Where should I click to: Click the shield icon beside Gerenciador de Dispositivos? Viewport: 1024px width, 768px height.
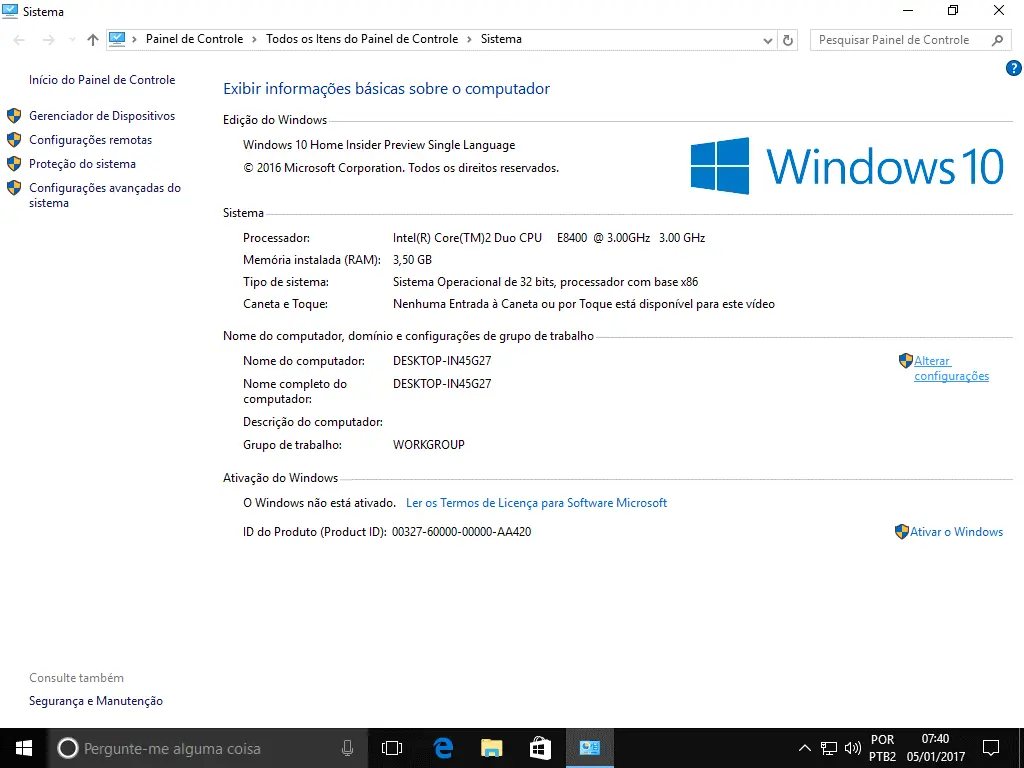14,116
